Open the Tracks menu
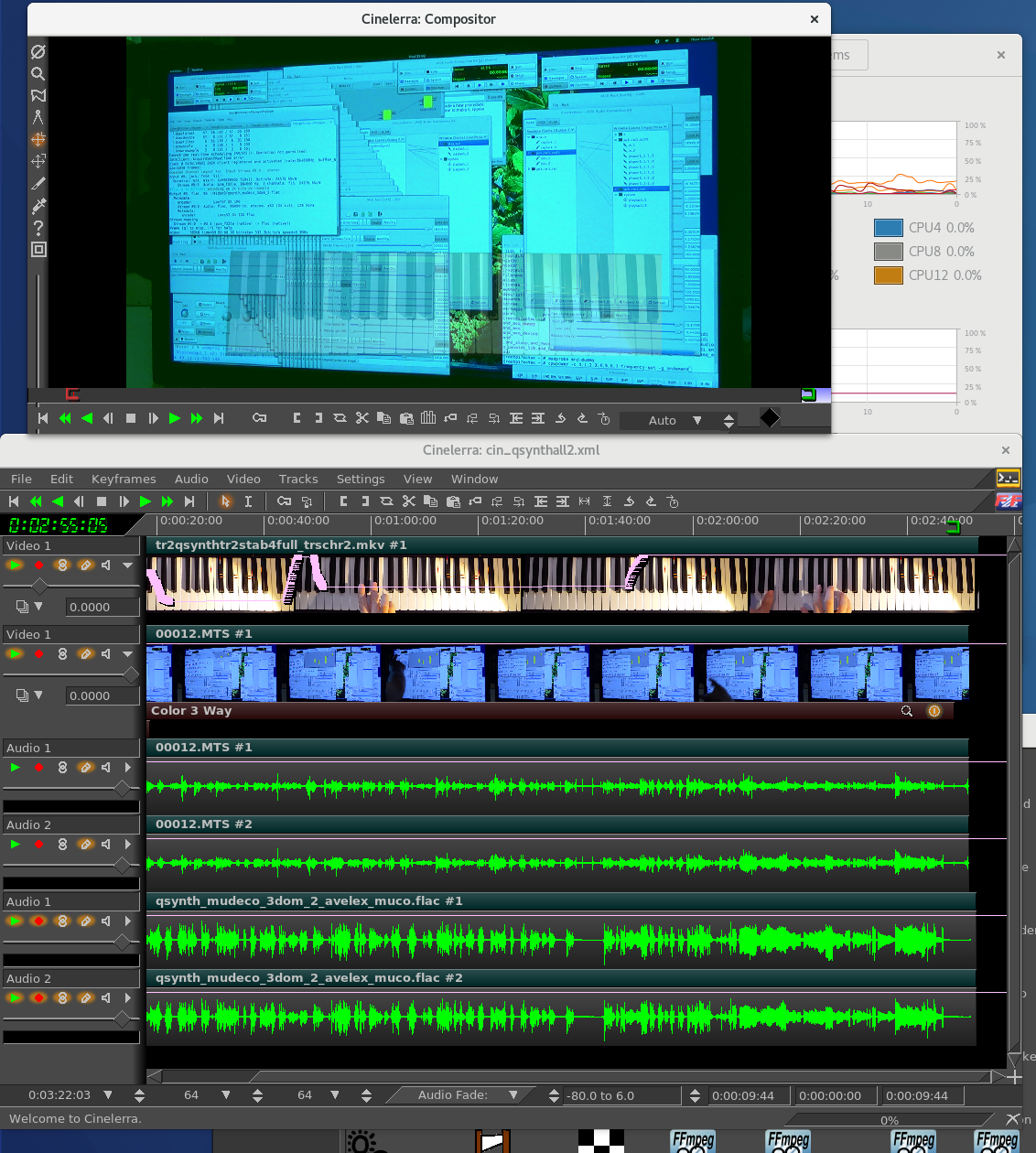 [298, 479]
